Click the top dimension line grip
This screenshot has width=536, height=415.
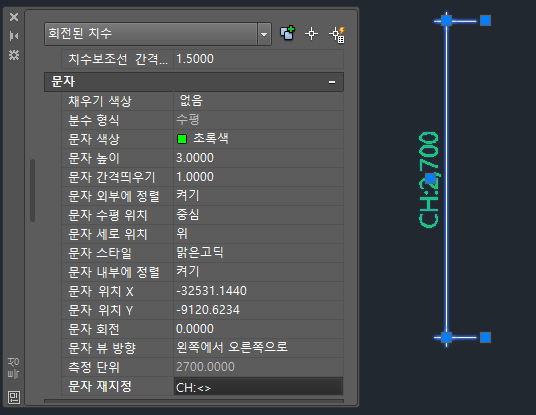click(x=446, y=21)
